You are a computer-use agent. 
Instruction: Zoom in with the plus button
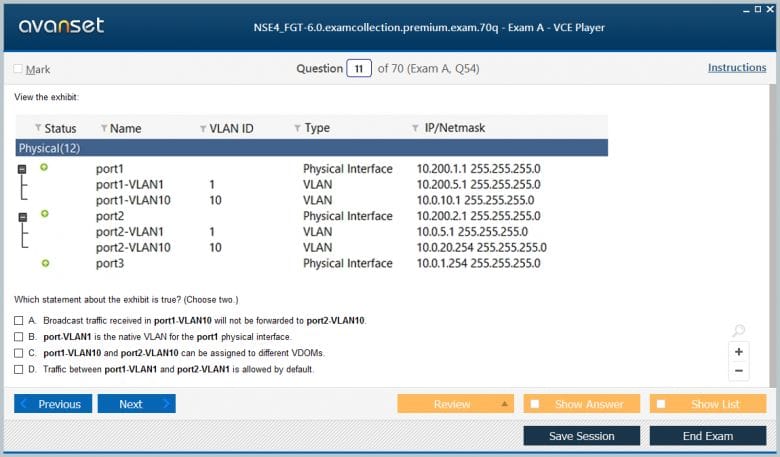738,352
